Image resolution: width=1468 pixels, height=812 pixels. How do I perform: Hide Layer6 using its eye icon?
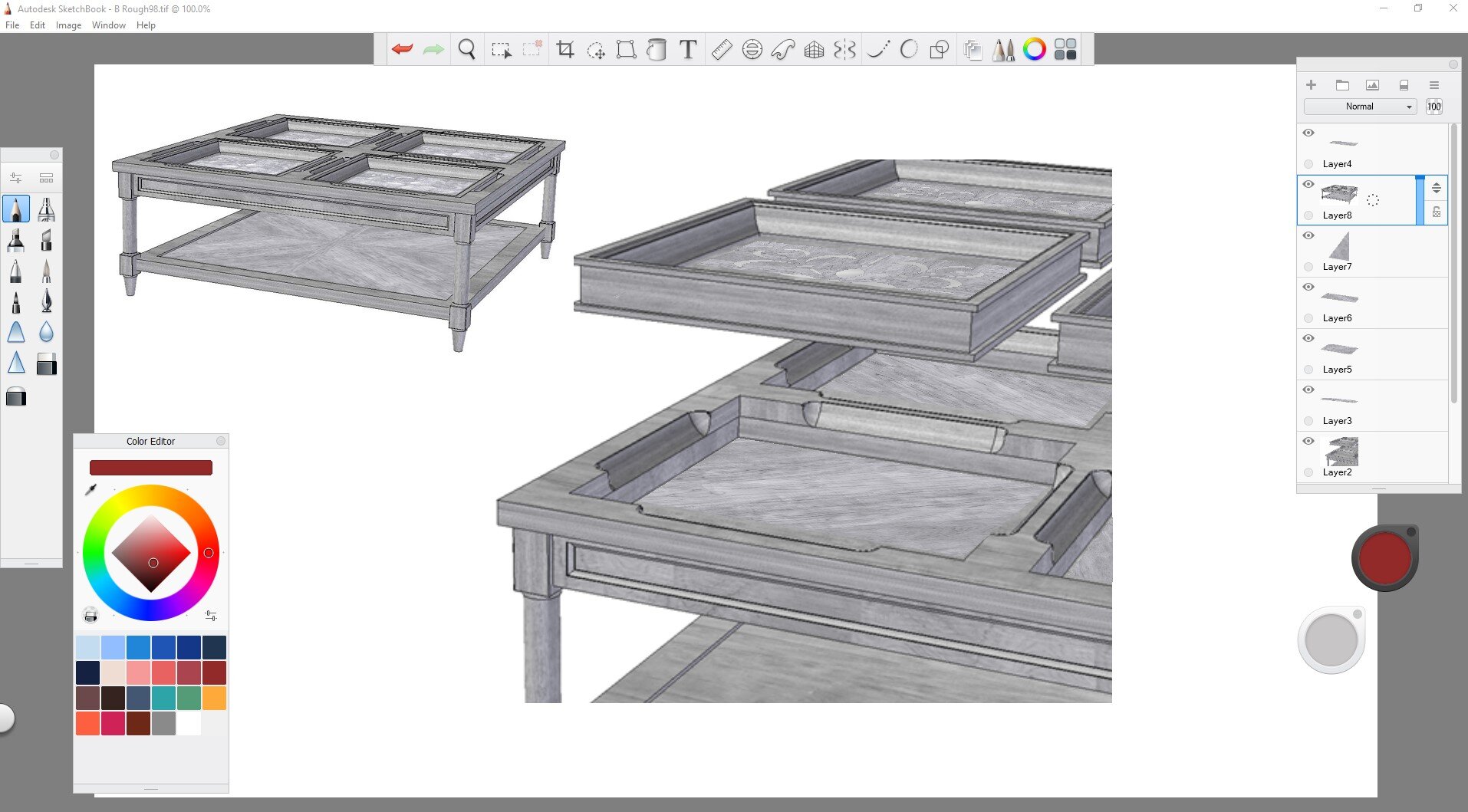1308,287
